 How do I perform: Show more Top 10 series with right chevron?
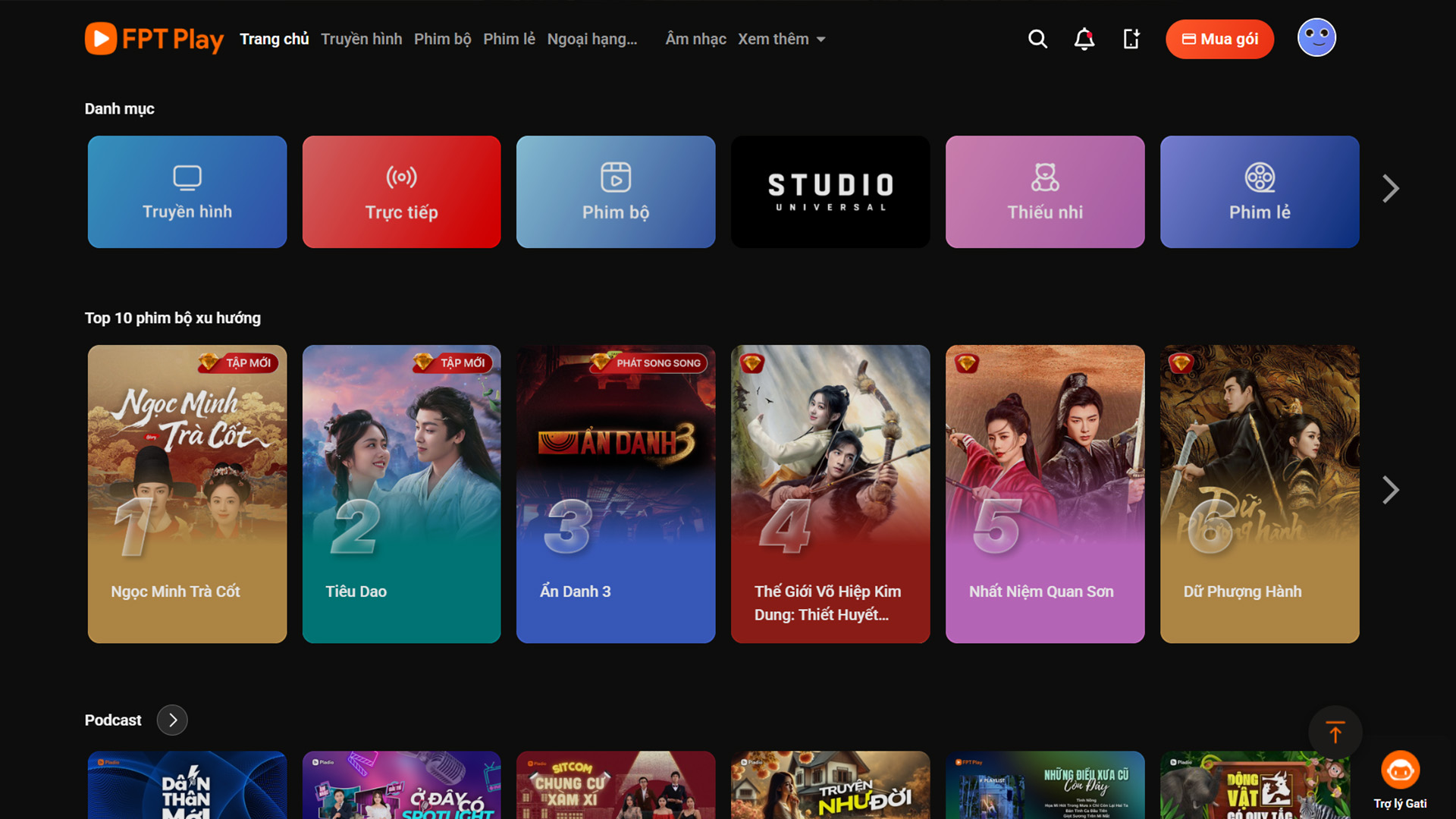pos(1390,490)
